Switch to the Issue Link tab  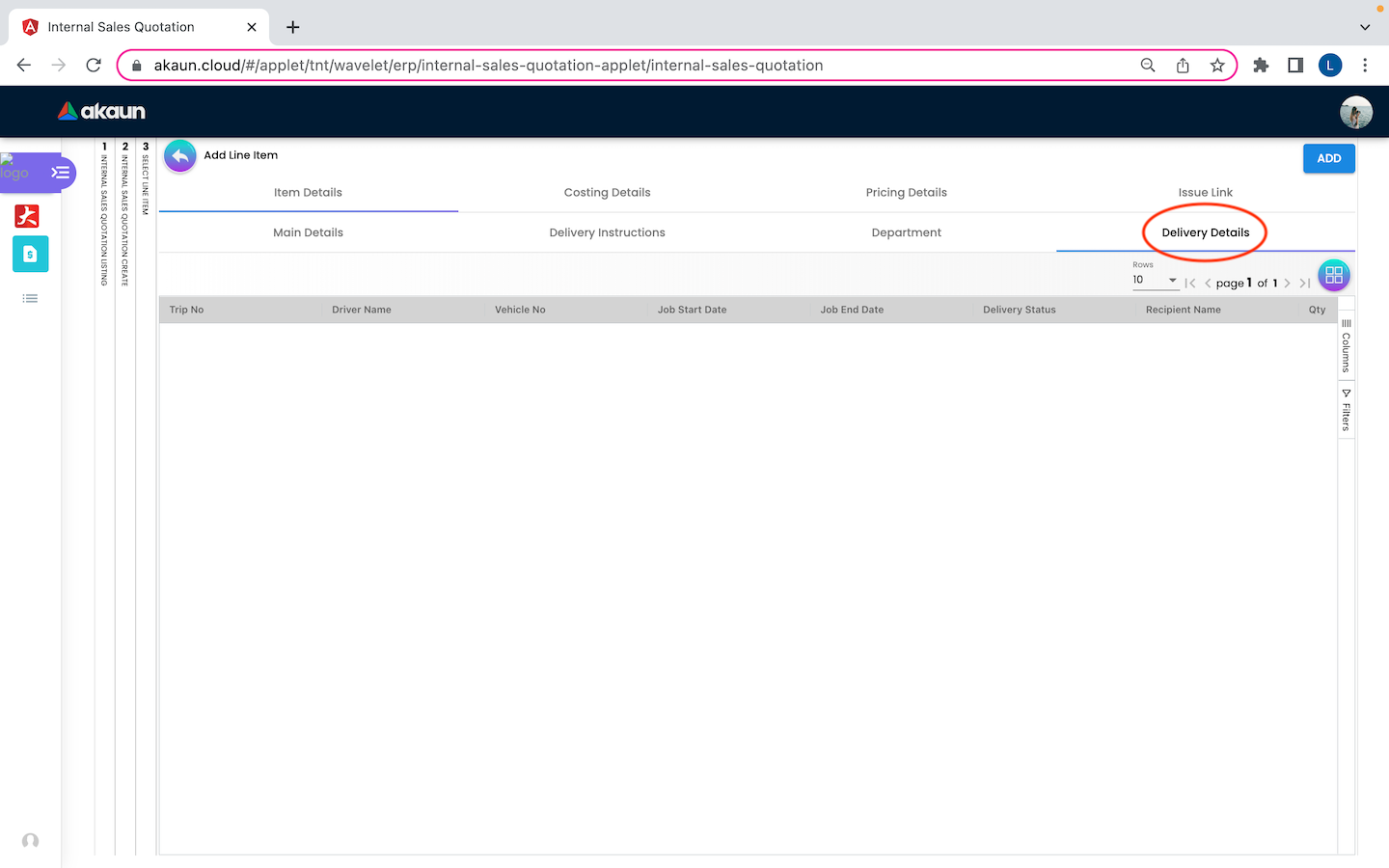click(x=1206, y=193)
